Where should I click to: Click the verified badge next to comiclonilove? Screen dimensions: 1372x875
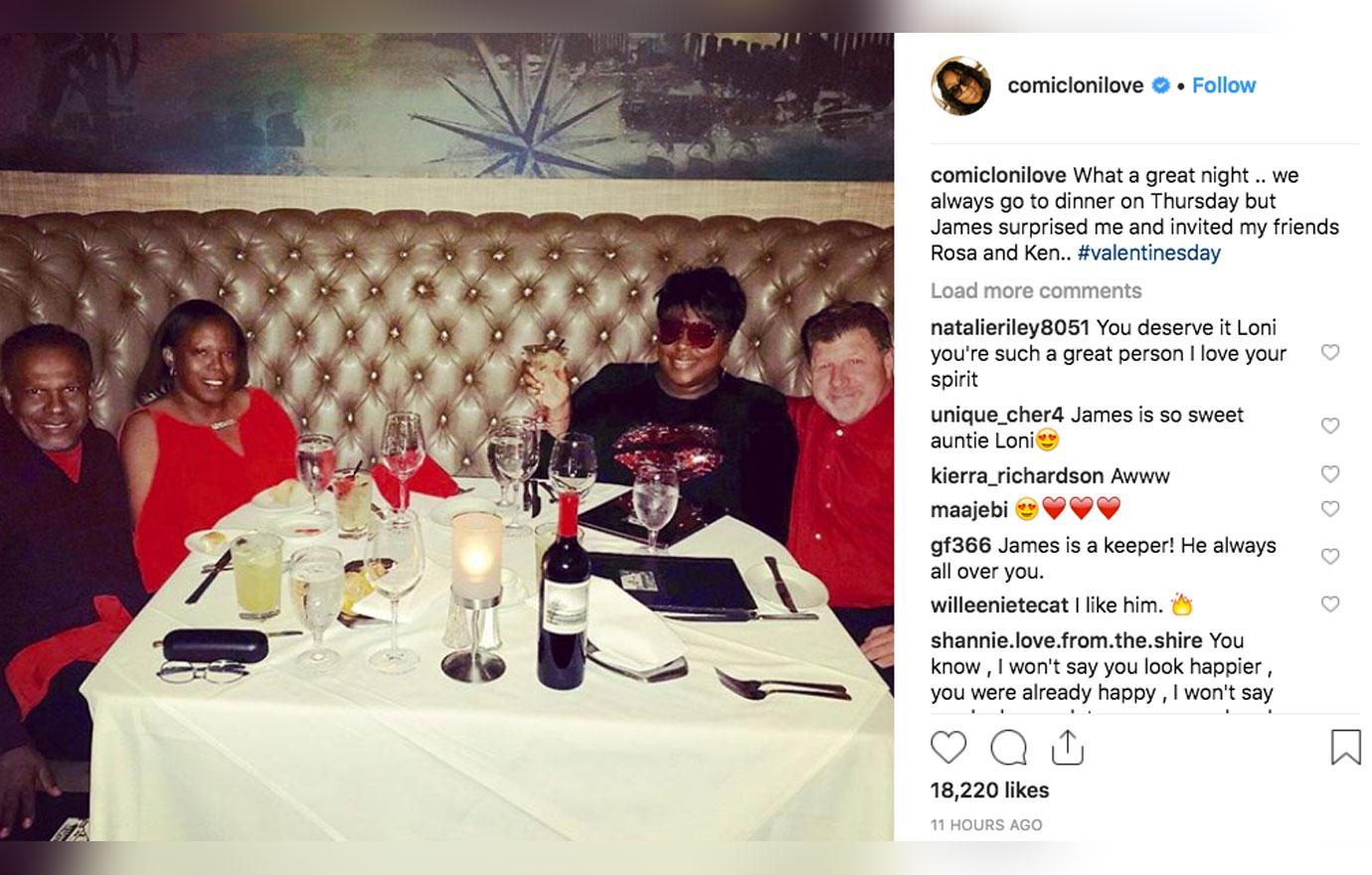point(1160,86)
